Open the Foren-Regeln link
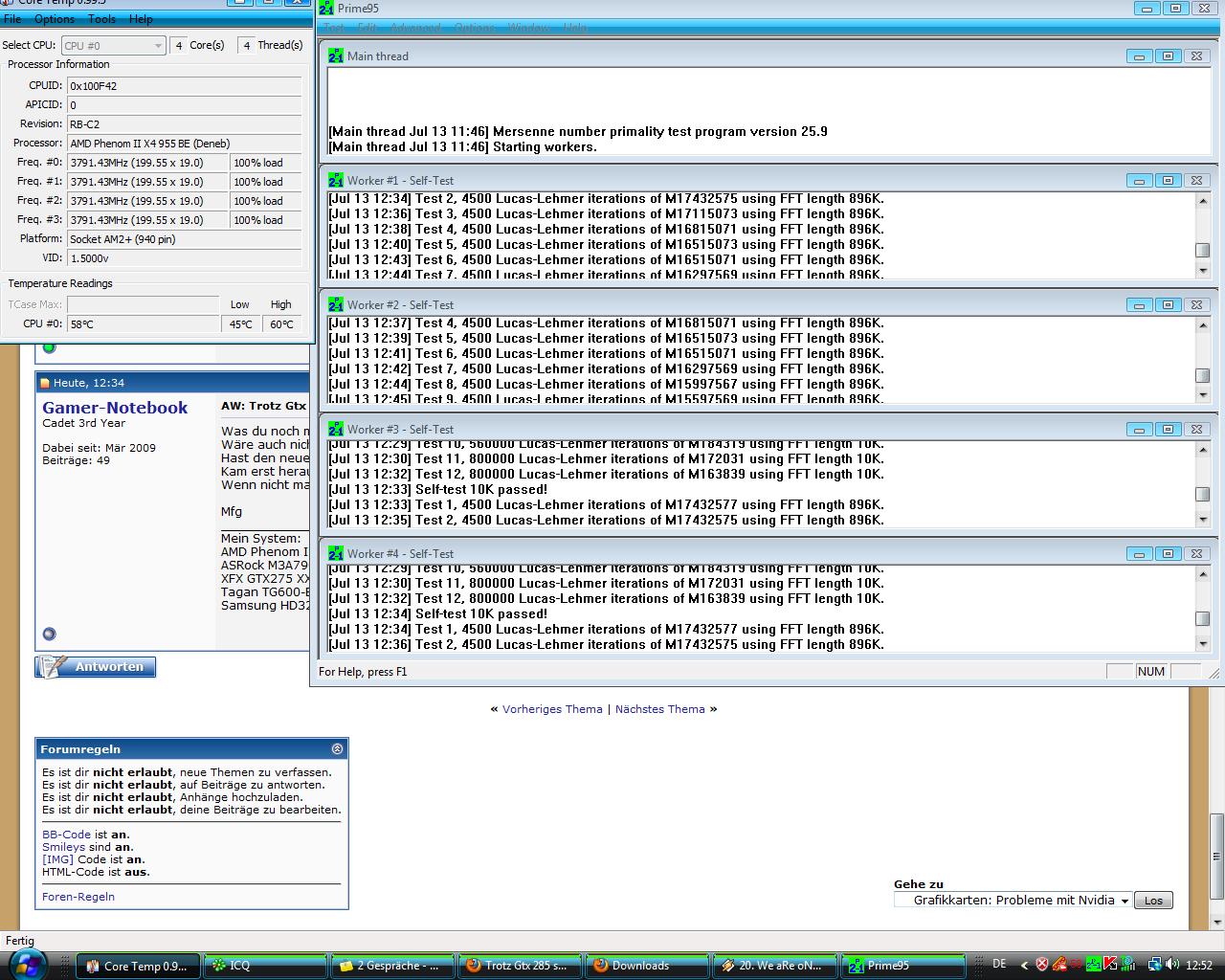 tap(78, 897)
